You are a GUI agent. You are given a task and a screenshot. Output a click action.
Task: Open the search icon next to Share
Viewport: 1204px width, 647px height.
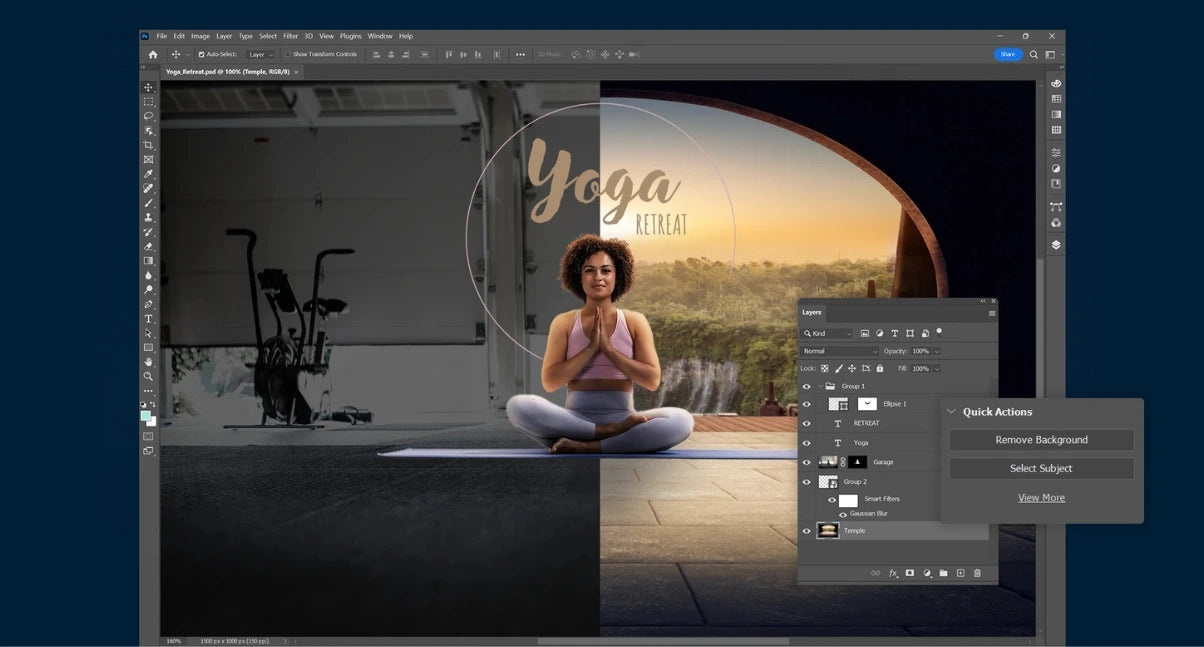coord(1034,54)
